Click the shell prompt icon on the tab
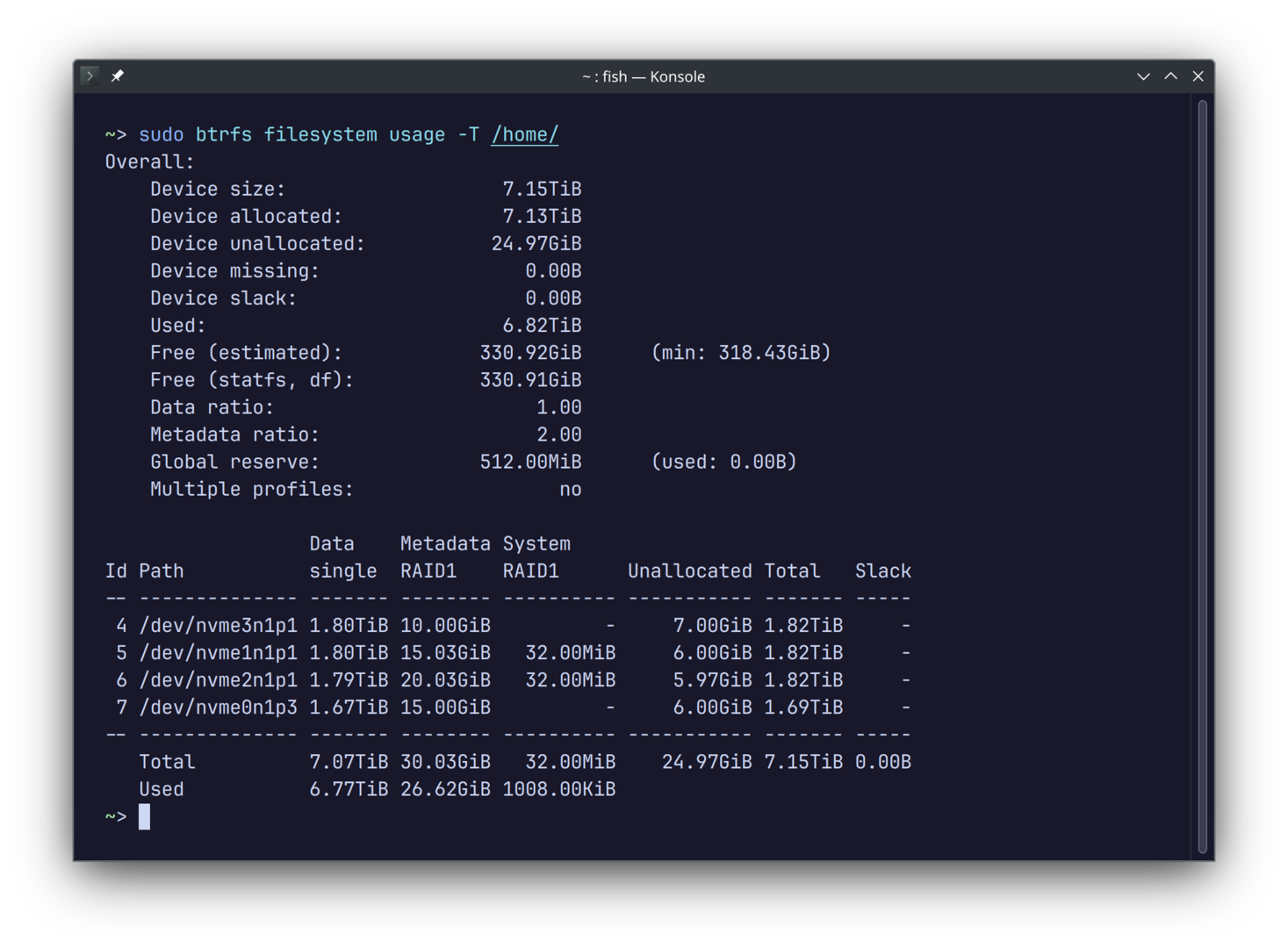 tap(90, 75)
